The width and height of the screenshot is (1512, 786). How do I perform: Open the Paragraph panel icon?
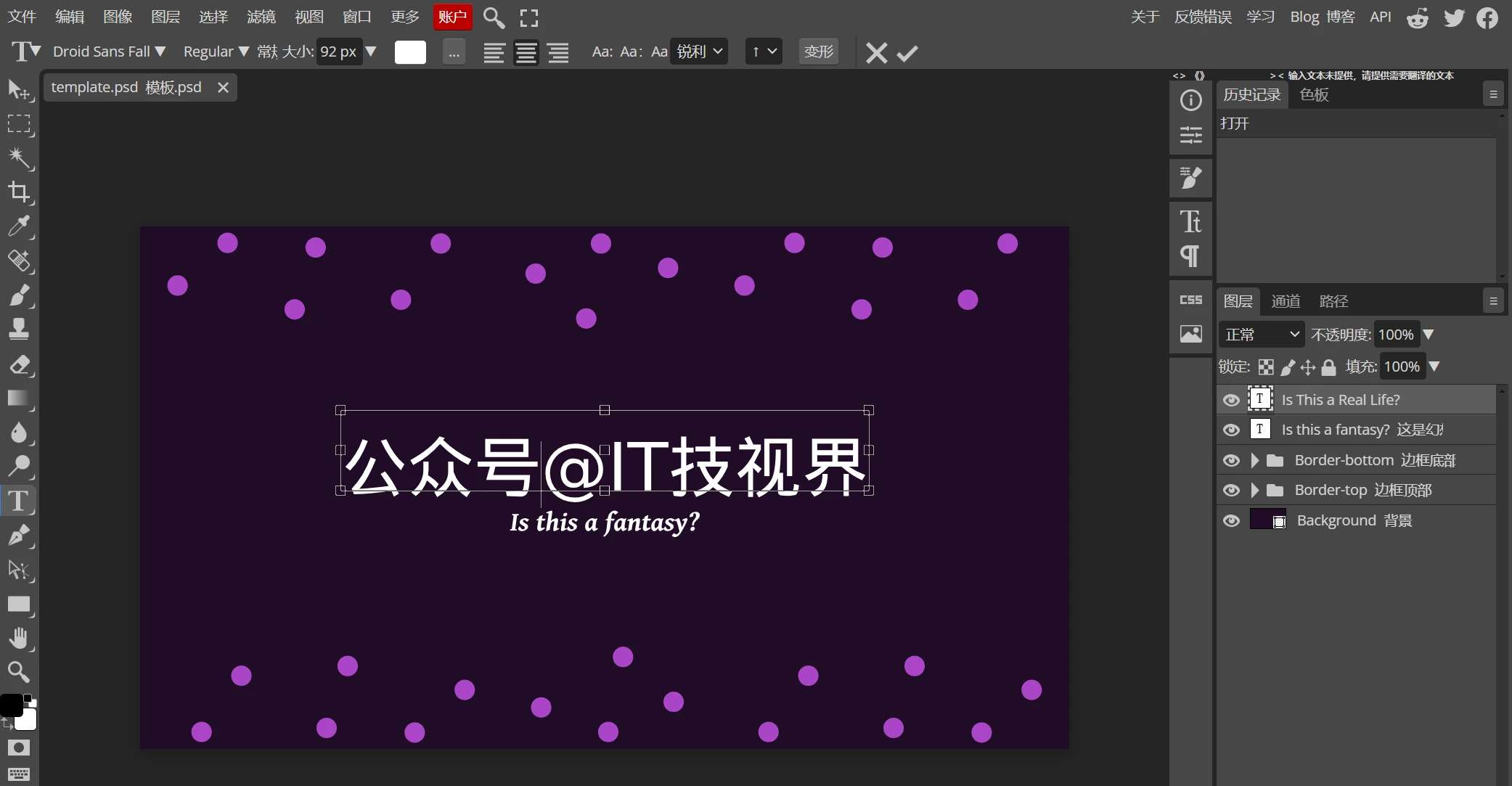pos(1190,256)
